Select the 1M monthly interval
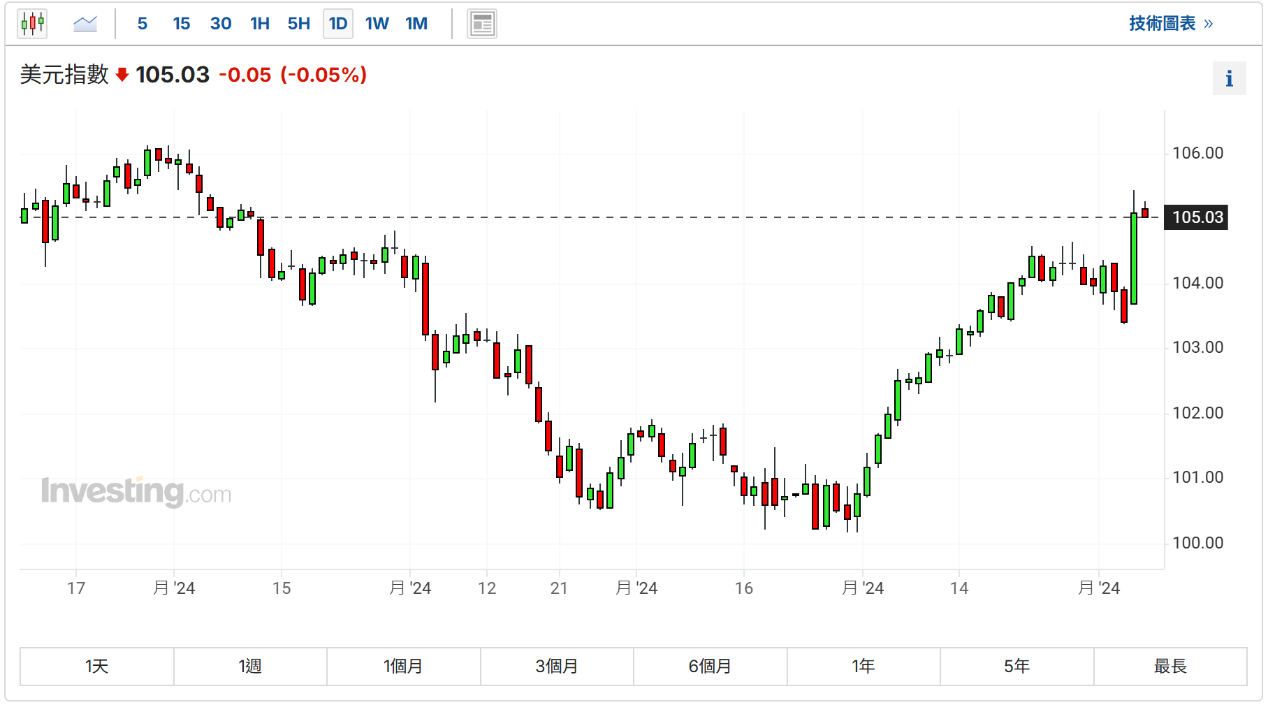Screen dimensions: 1268x705 coord(417,23)
